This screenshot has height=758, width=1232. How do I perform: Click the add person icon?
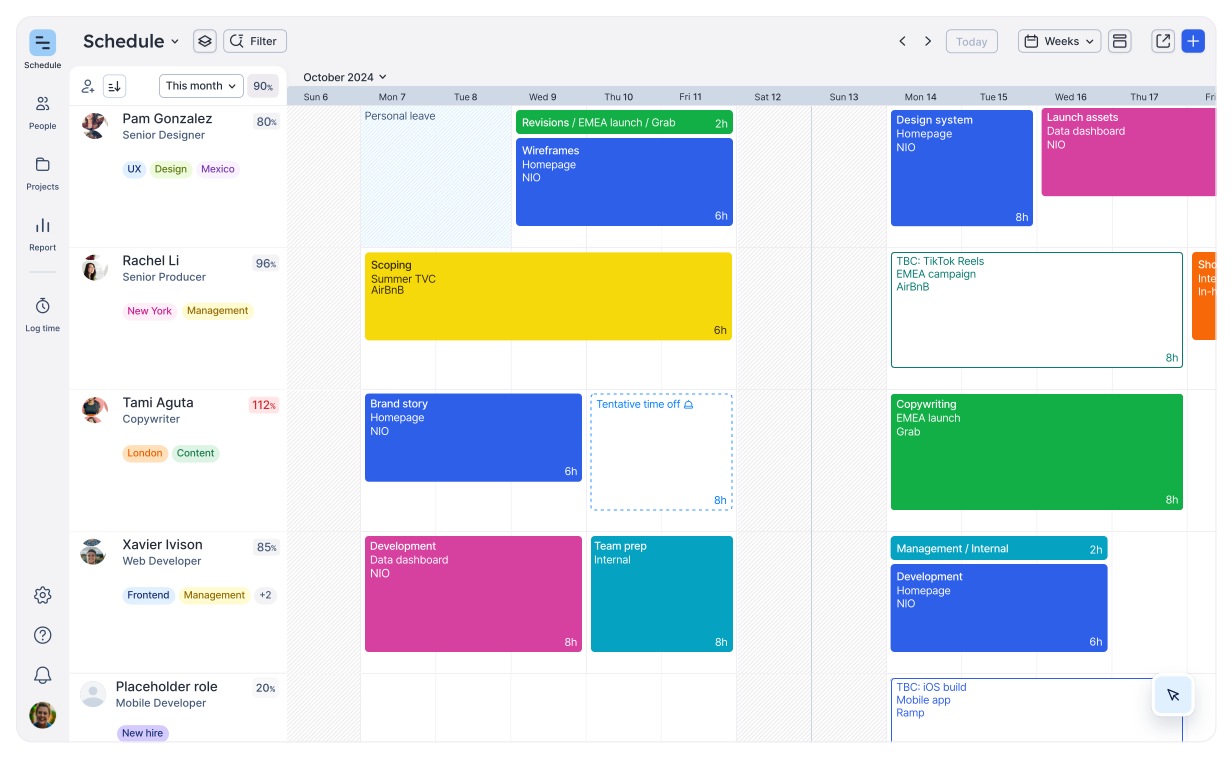(87, 86)
